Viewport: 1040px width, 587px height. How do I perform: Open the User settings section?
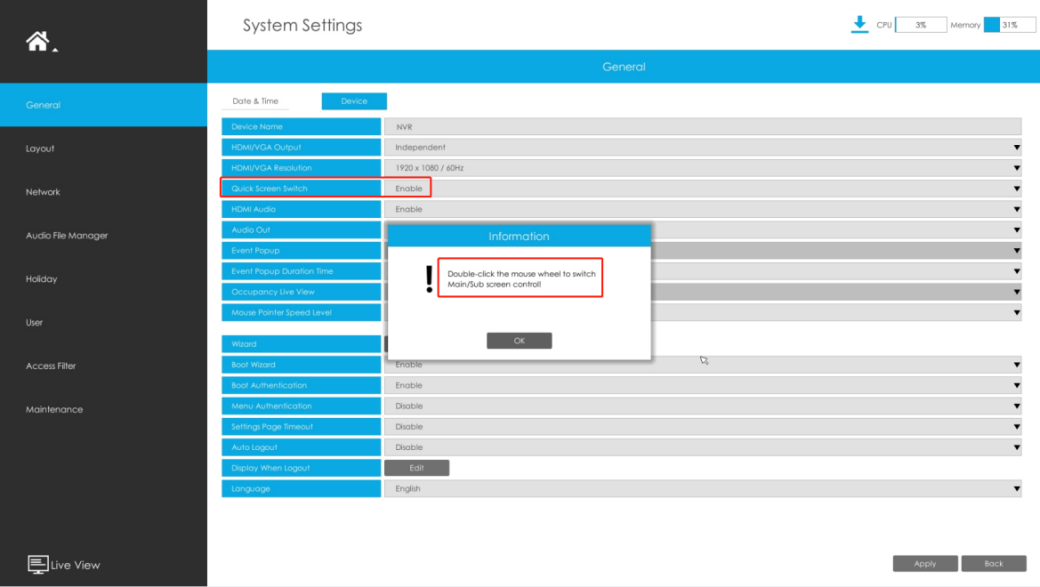[34, 322]
